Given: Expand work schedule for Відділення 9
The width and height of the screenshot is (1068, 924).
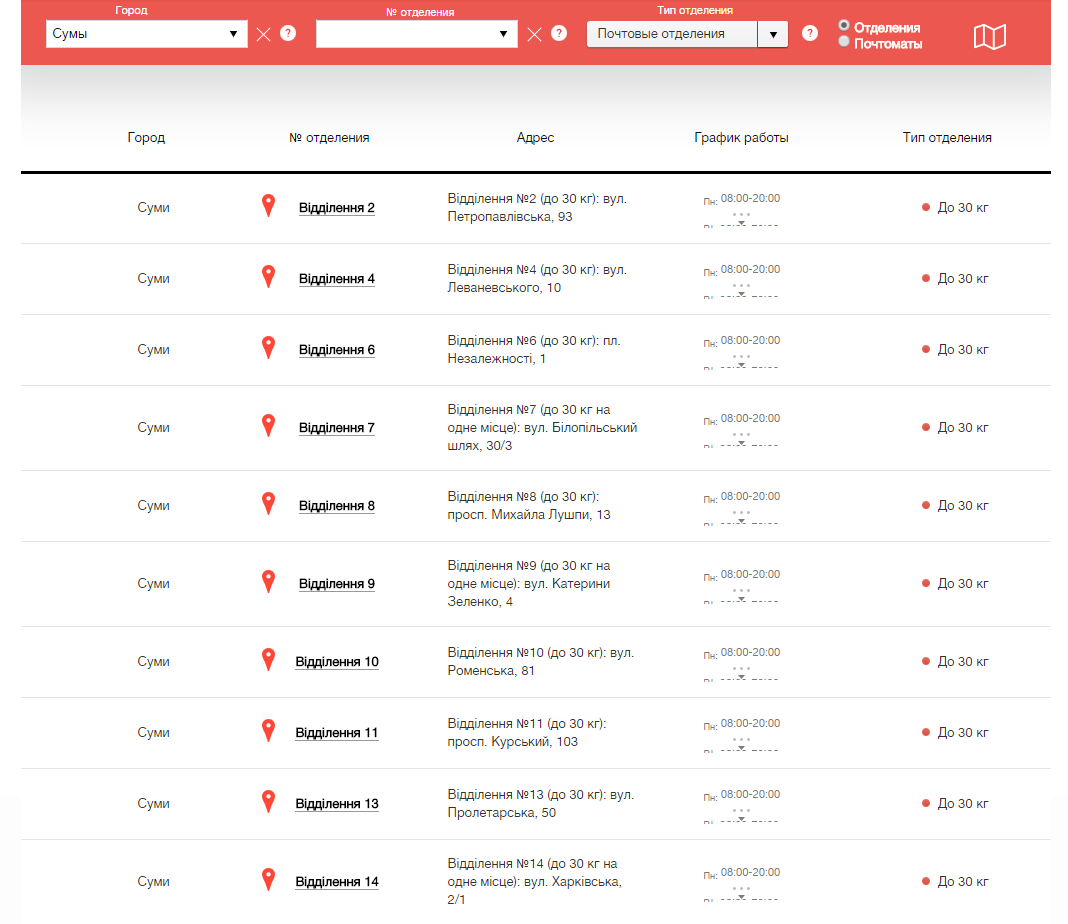Looking at the screenshot, I should coord(741,594).
